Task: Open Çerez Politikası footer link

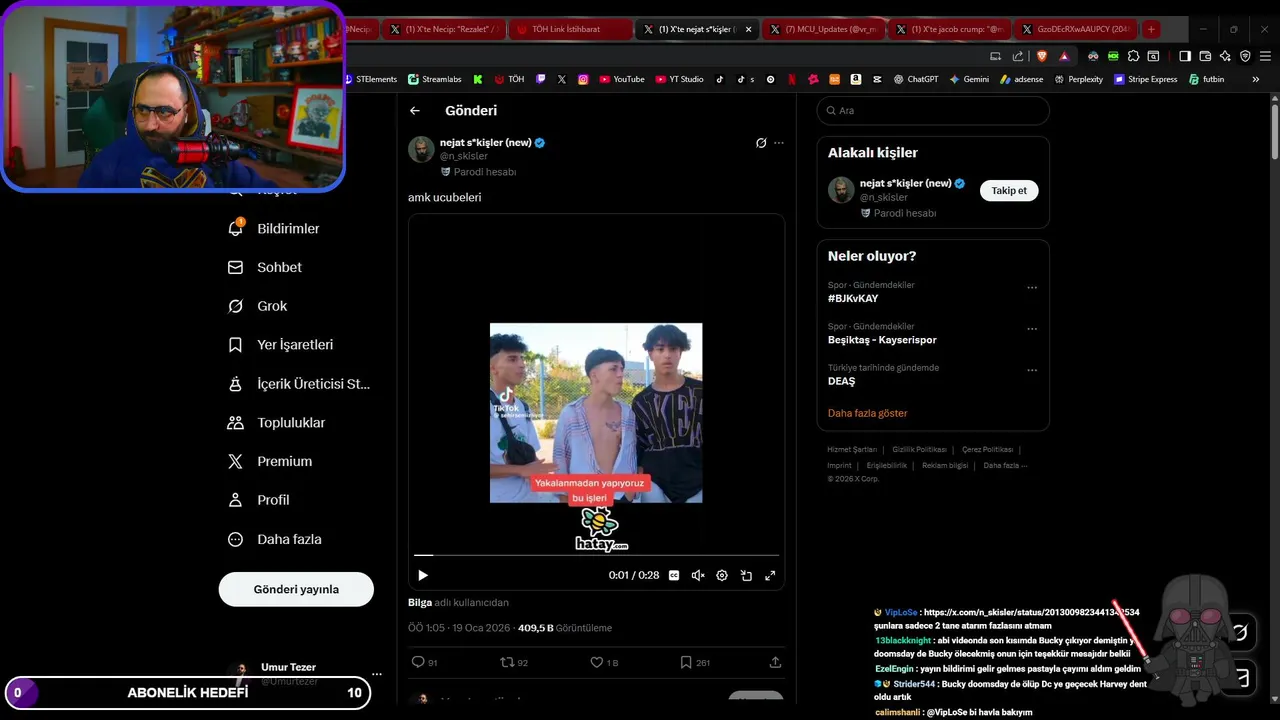Action: coord(987,450)
